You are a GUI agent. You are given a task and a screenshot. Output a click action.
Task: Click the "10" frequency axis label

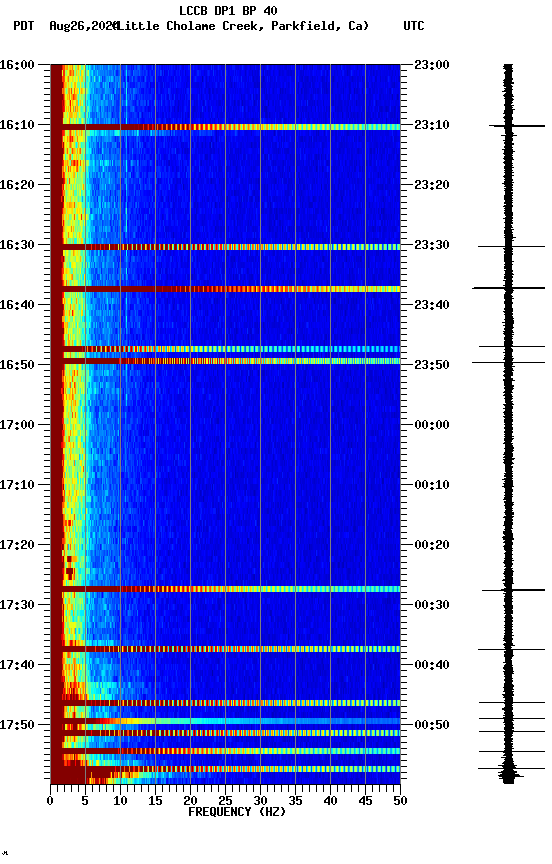click(x=120, y=801)
